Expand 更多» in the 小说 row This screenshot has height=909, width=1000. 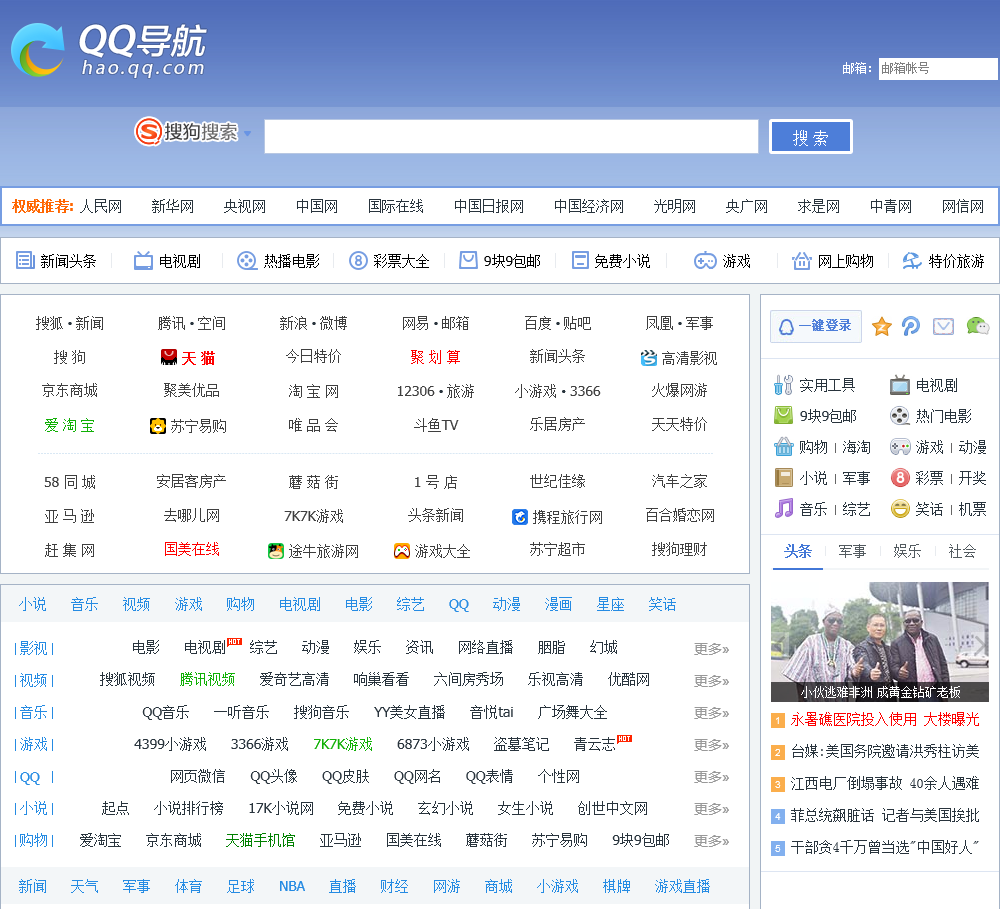tap(711, 809)
